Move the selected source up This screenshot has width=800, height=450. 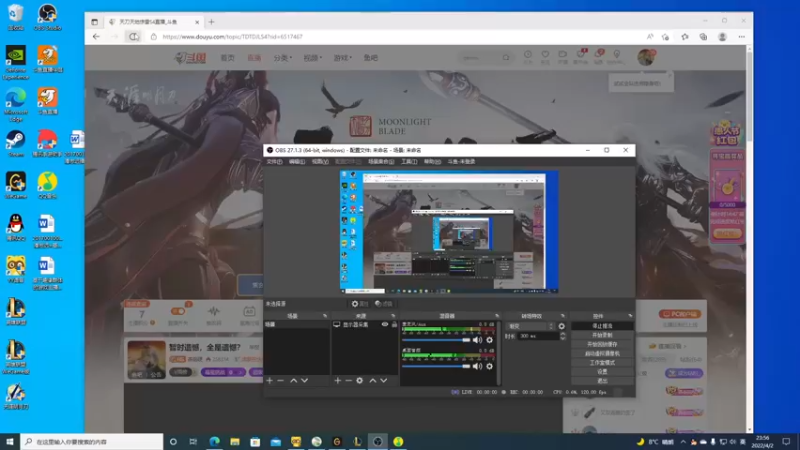[x=373, y=380]
